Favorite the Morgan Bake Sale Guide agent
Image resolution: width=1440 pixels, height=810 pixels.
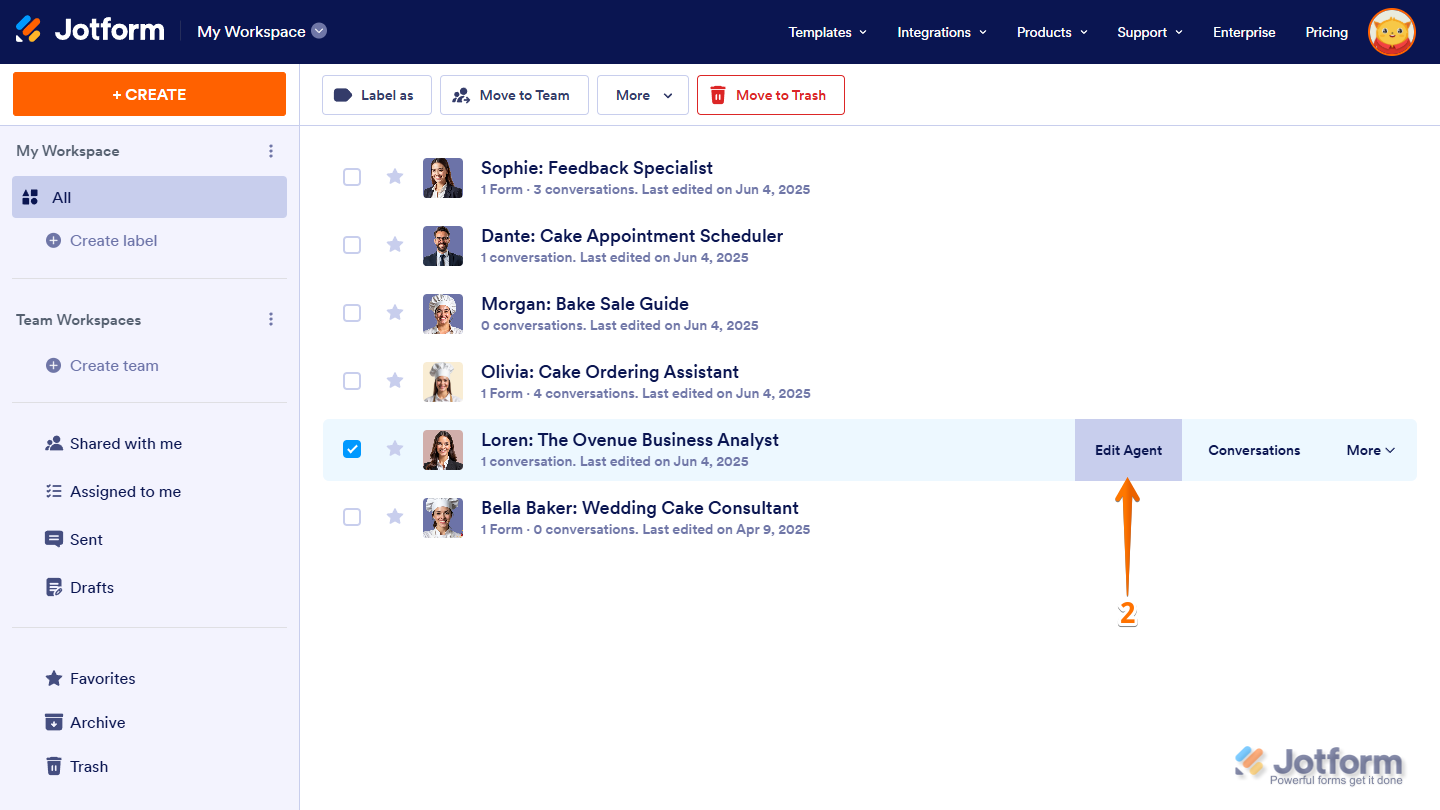pos(395,313)
